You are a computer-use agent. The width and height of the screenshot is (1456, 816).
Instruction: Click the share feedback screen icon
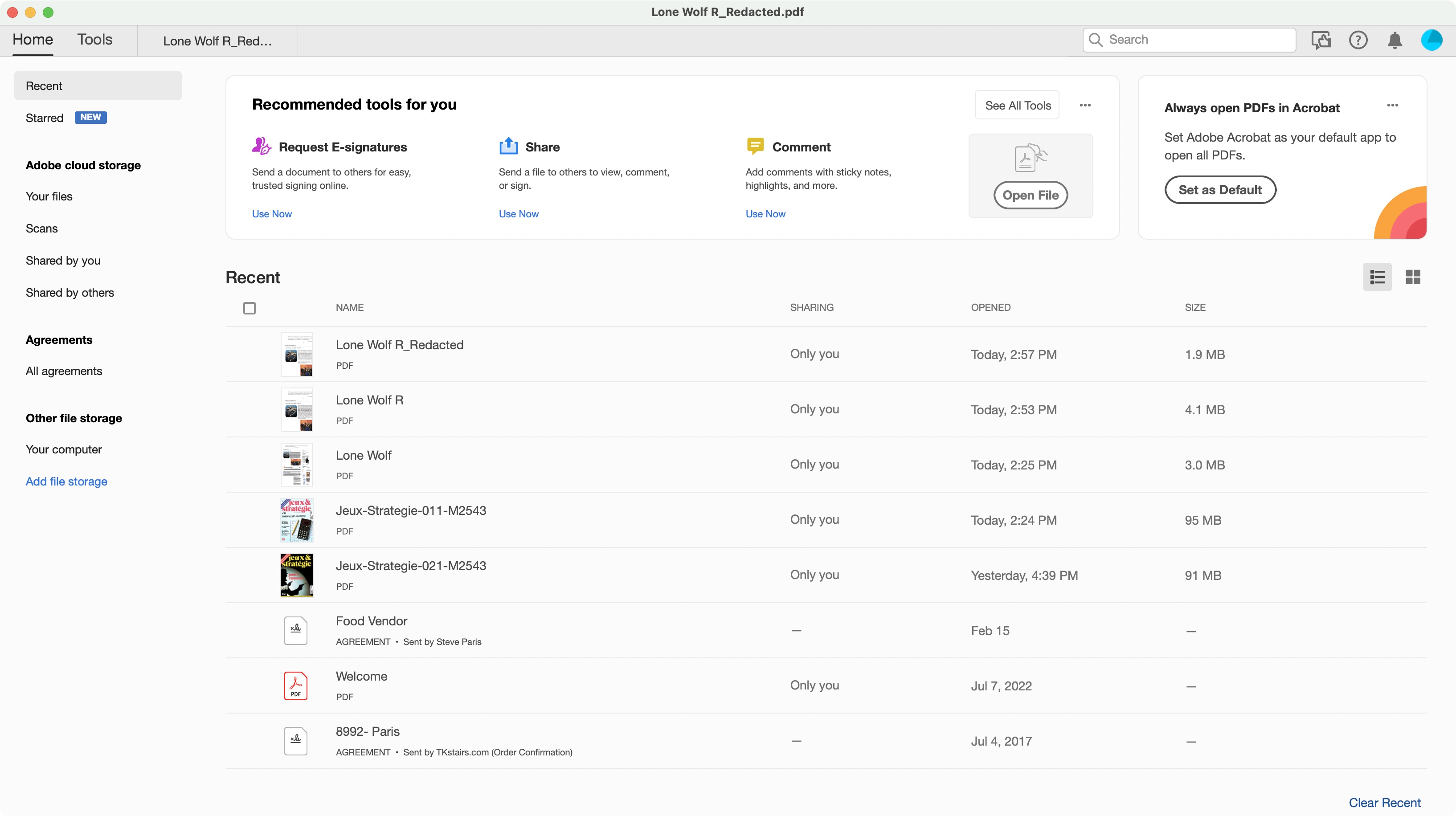(1321, 40)
